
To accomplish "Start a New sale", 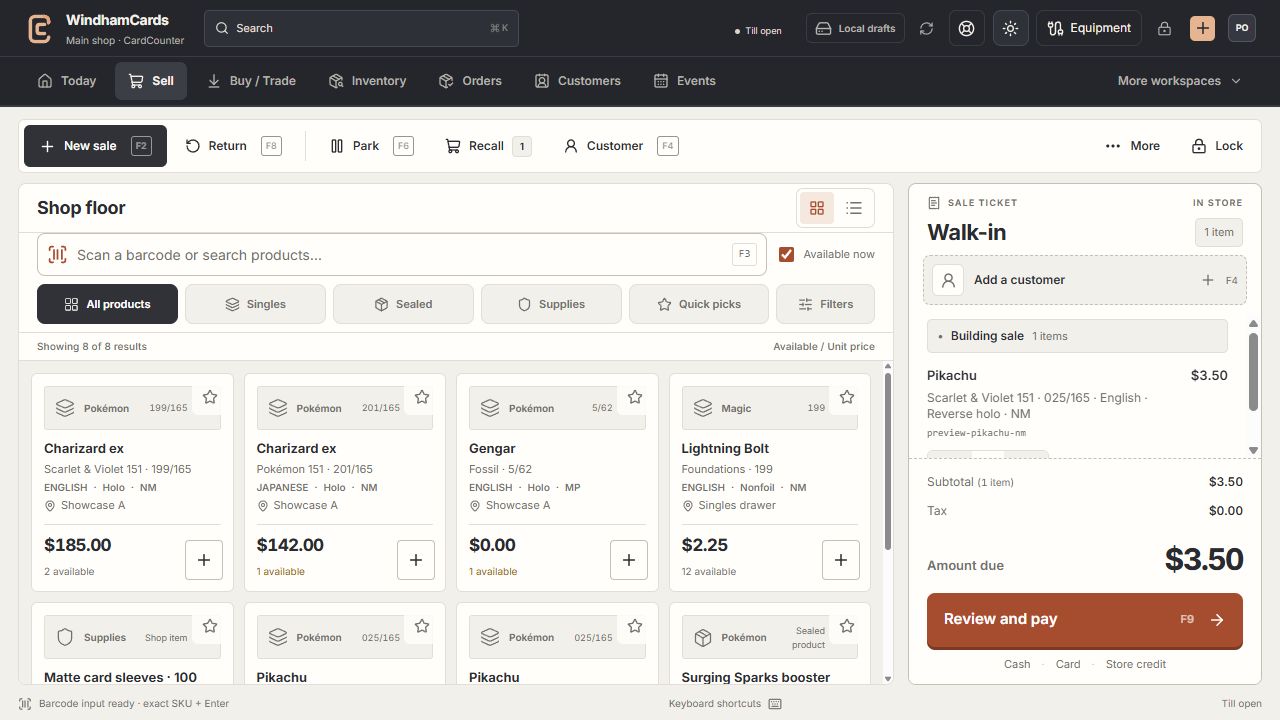I will point(95,146).
